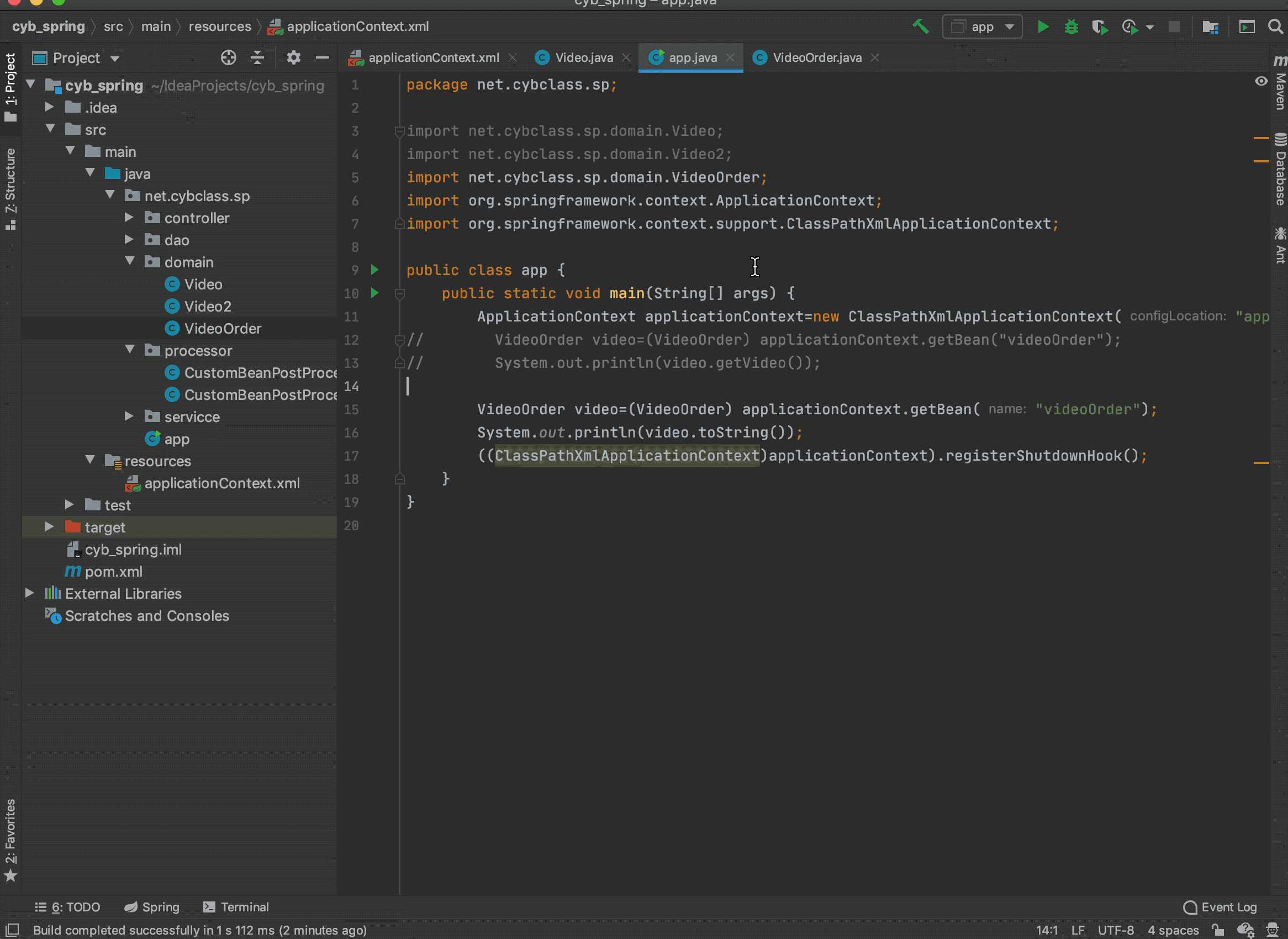1288x939 pixels.
Task: Click resources in breadcrumb navigation bar
Action: [220, 27]
